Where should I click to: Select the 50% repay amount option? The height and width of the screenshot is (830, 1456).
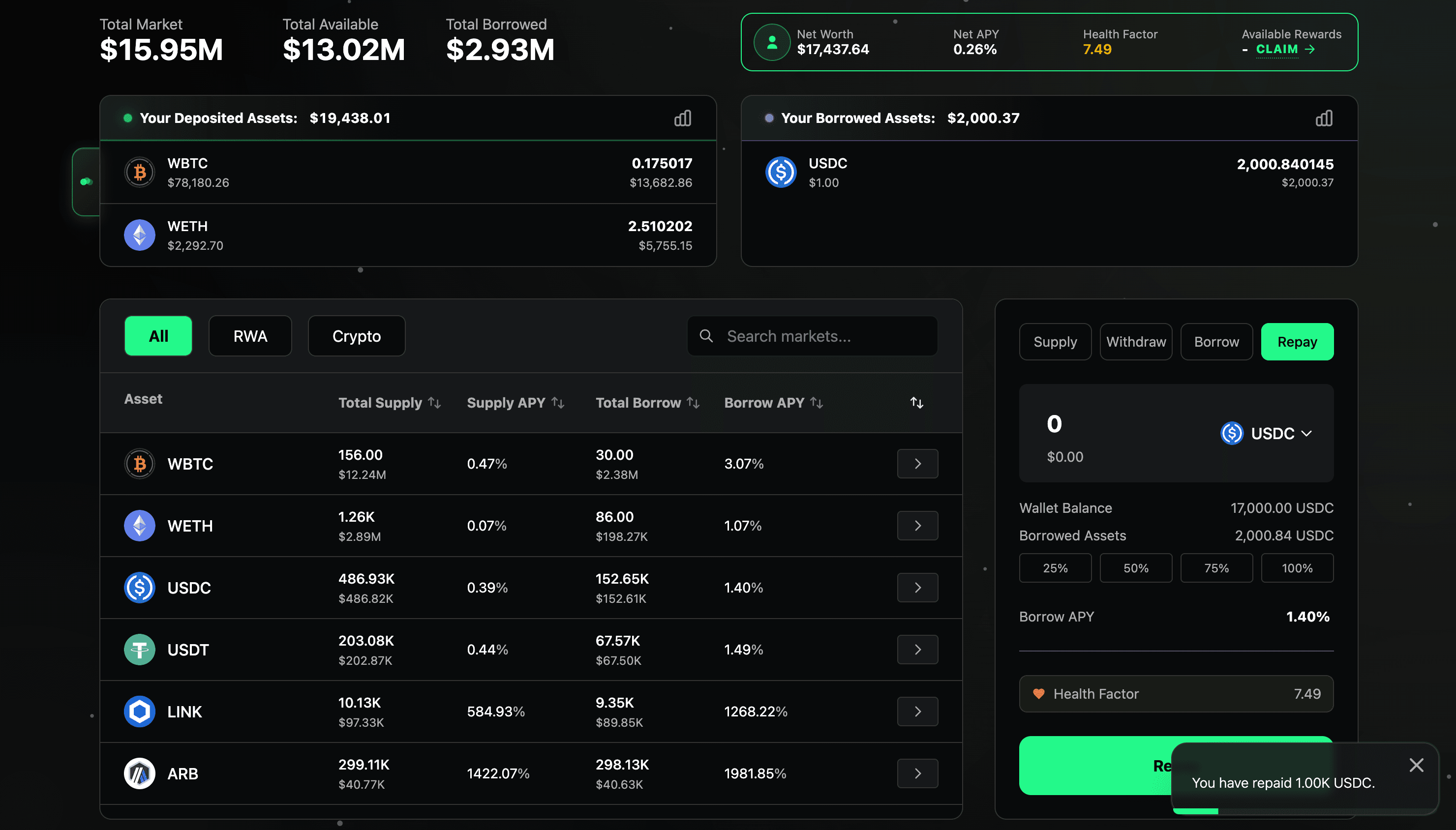click(x=1135, y=568)
